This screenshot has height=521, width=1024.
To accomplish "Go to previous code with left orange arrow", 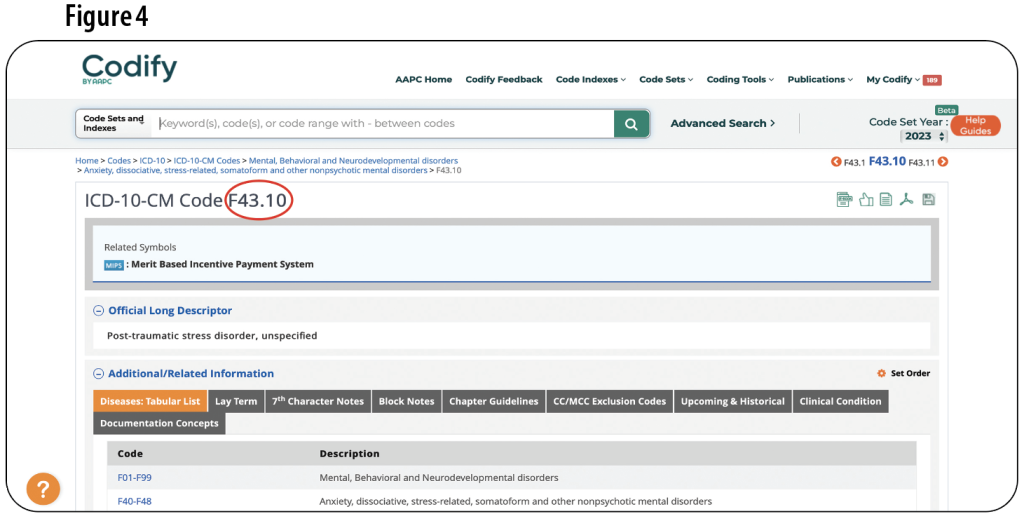I will (835, 161).
